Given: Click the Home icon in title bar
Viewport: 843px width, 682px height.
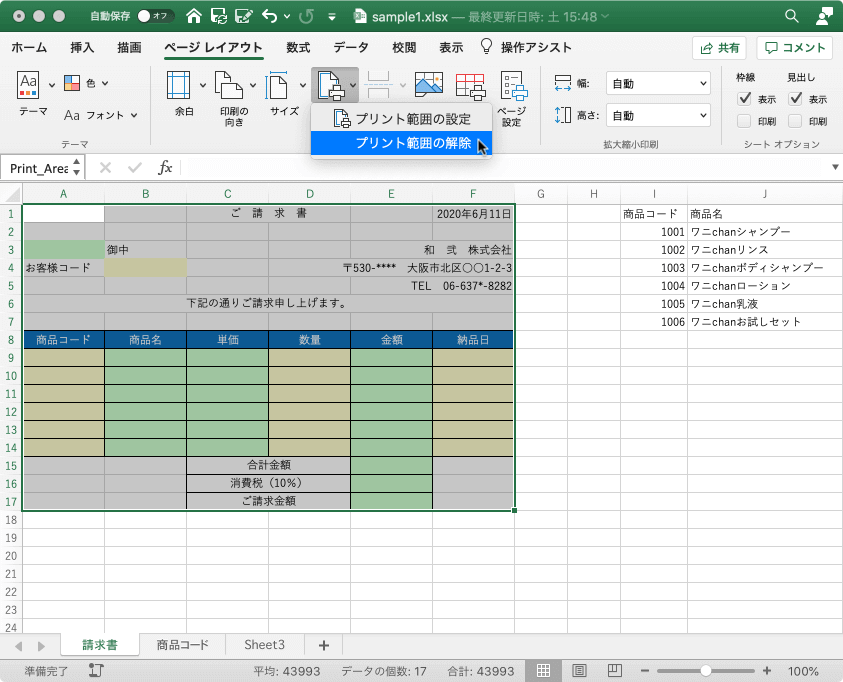Looking at the screenshot, I should pyautogui.click(x=194, y=17).
